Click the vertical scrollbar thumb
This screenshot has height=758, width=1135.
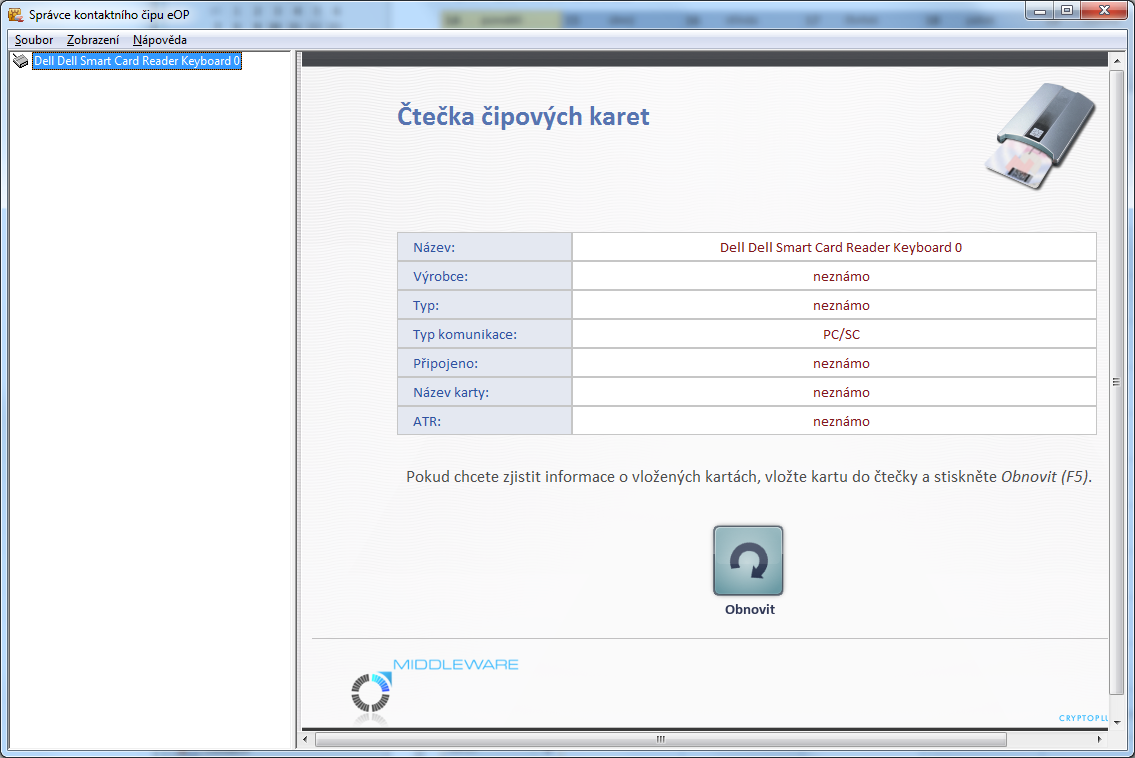coord(1117,382)
